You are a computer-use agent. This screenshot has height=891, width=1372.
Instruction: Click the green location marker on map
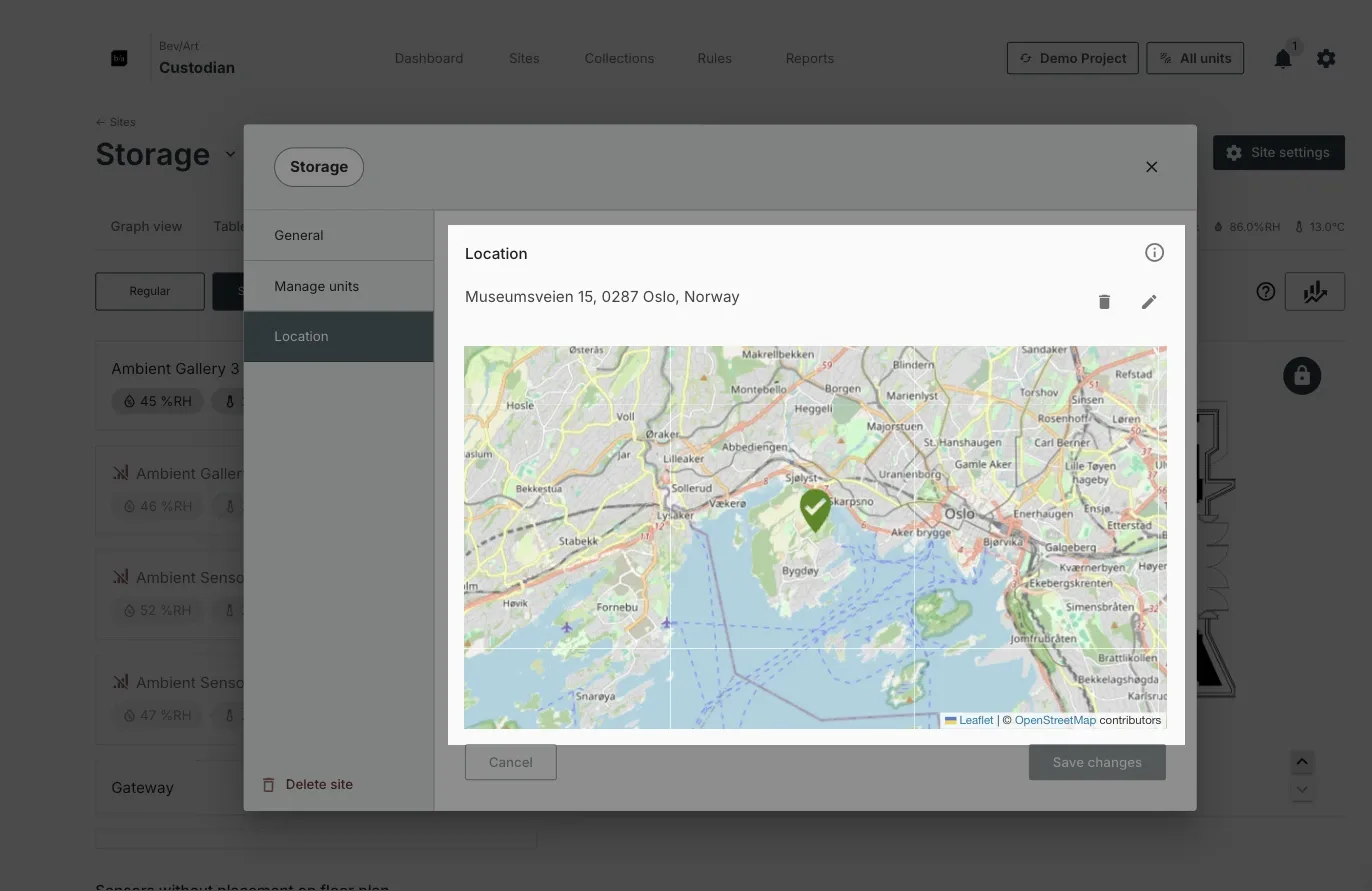pyautogui.click(x=815, y=510)
